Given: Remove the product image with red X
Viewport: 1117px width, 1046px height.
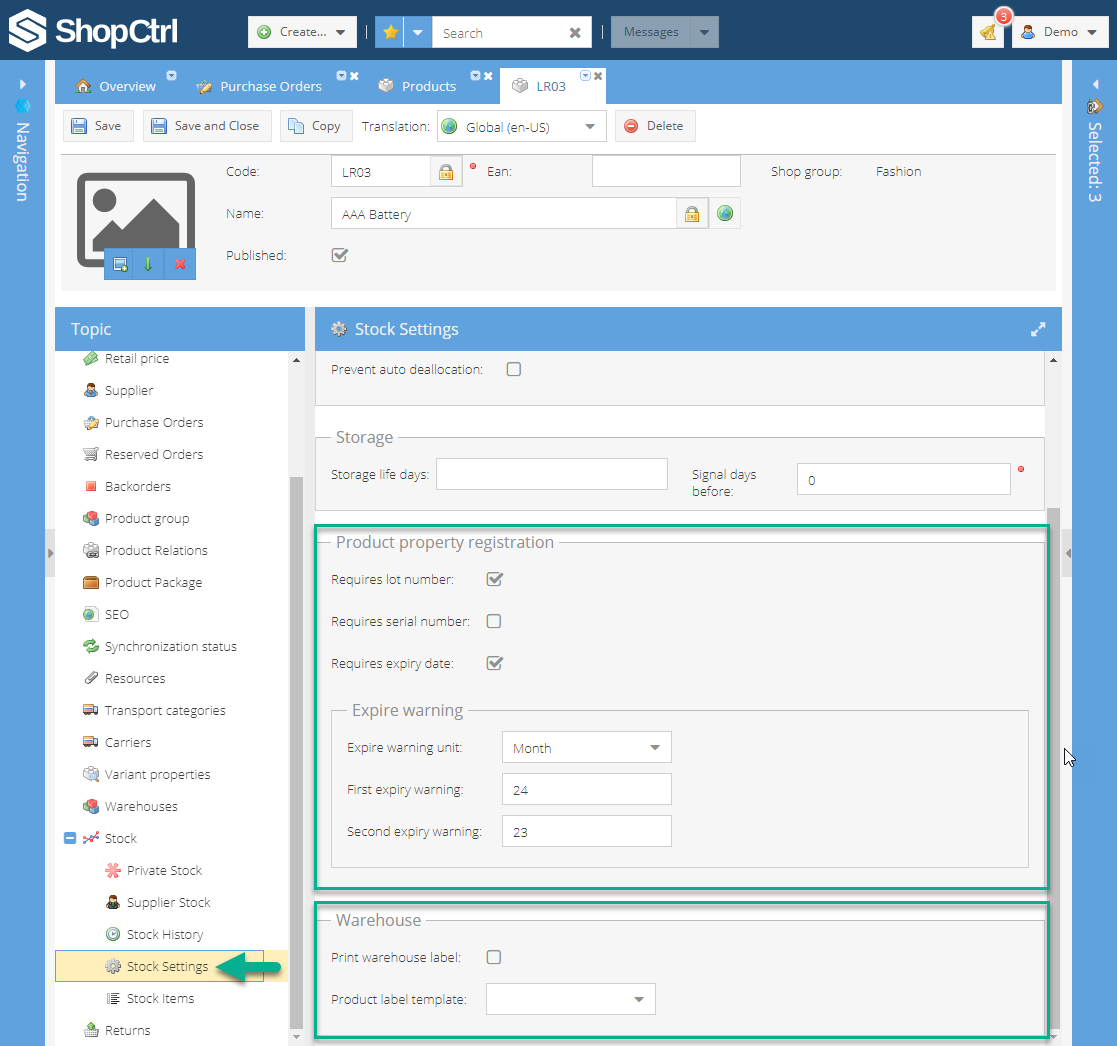Looking at the screenshot, I should 180,264.
